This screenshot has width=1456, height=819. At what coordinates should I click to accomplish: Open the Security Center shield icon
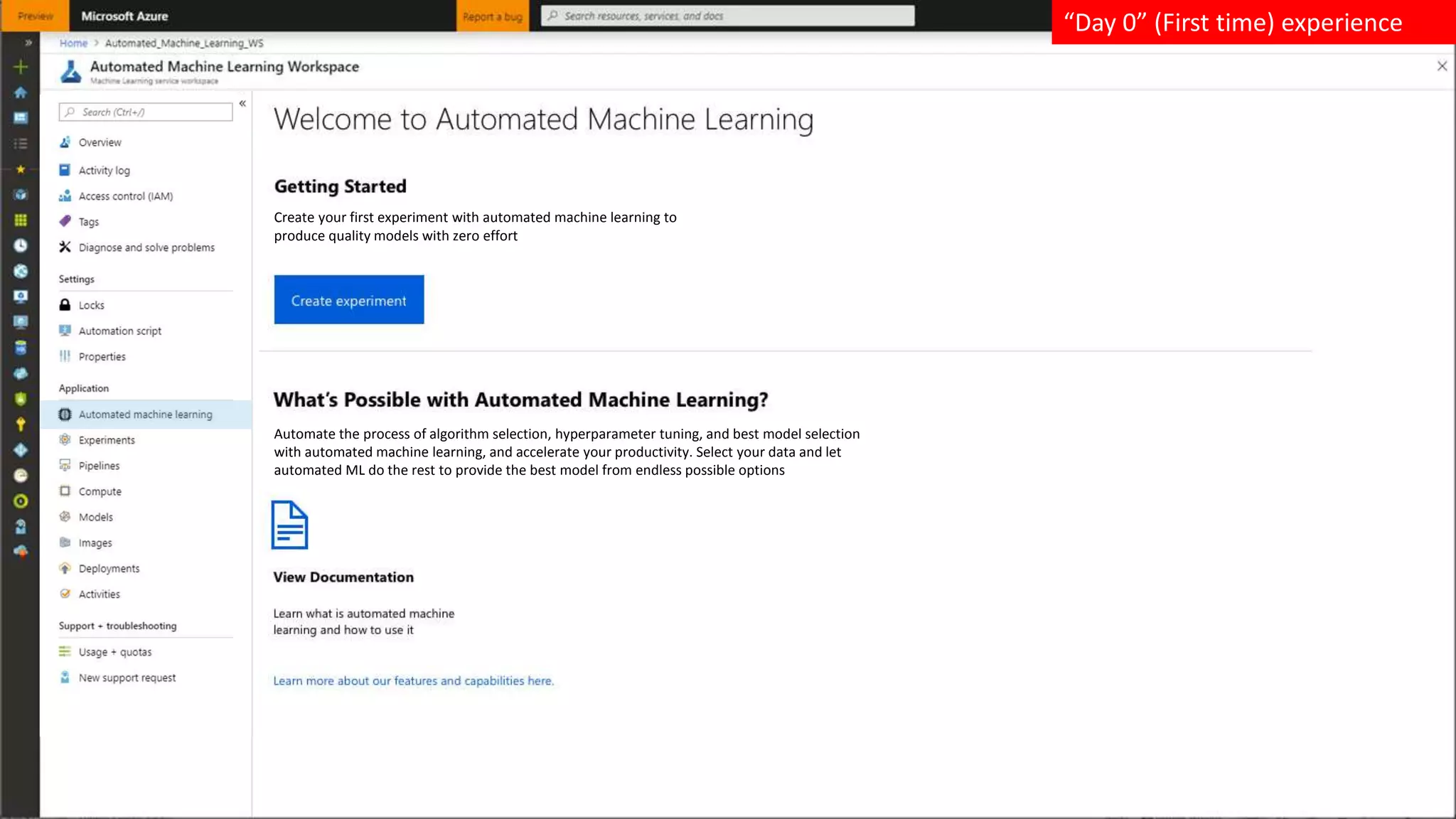pyautogui.click(x=21, y=399)
